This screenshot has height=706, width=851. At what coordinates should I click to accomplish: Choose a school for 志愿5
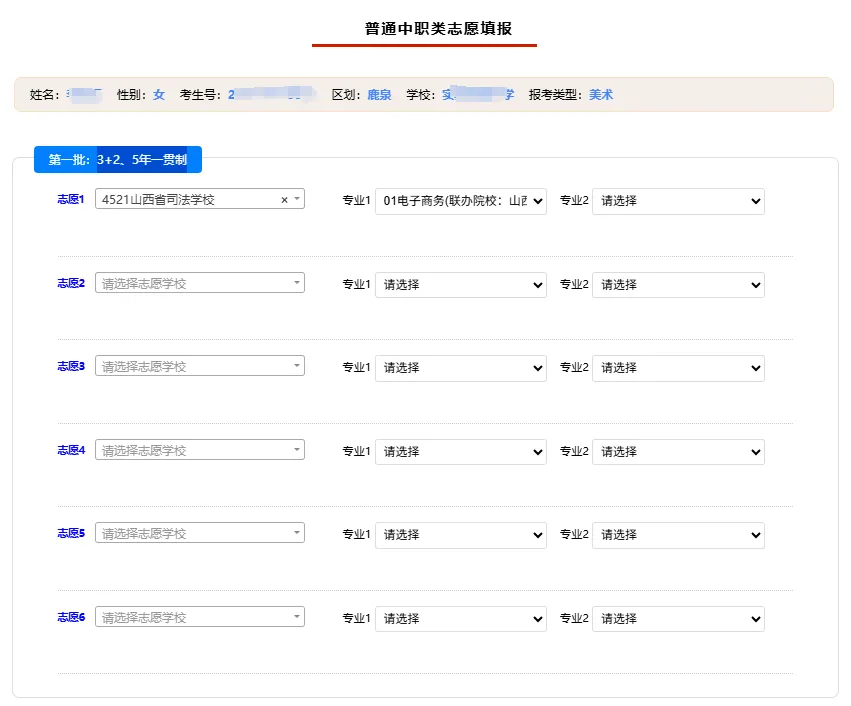click(200, 533)
